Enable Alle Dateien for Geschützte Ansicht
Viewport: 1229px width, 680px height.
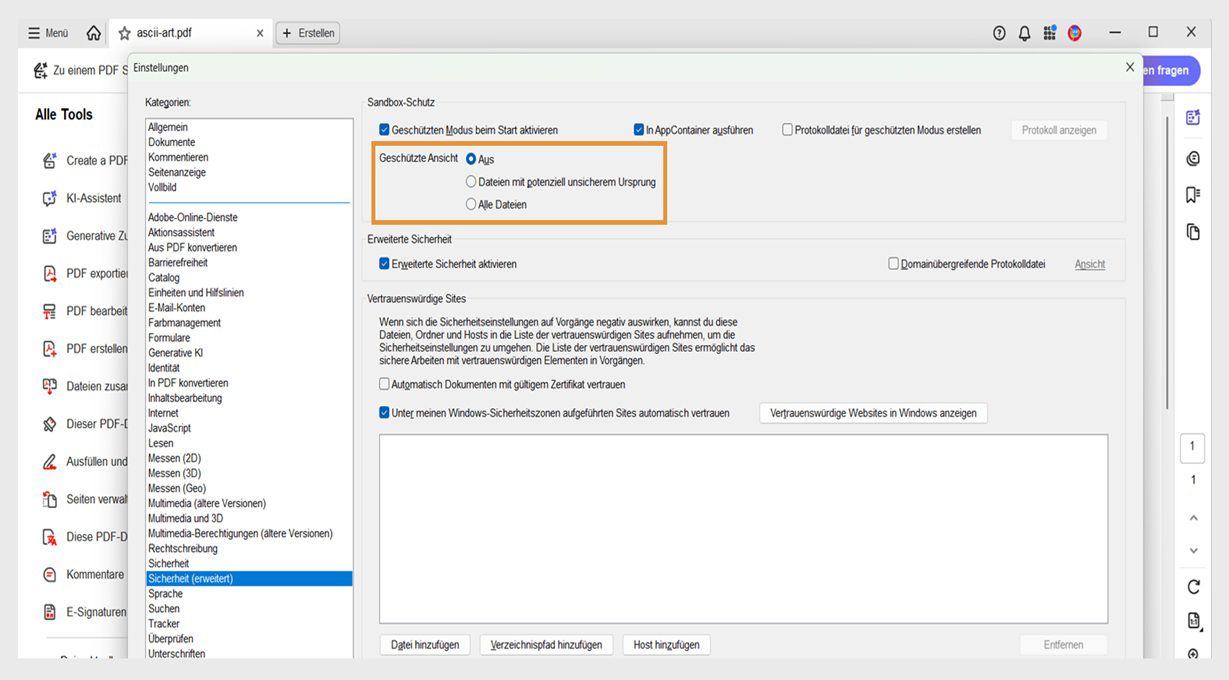471,204
